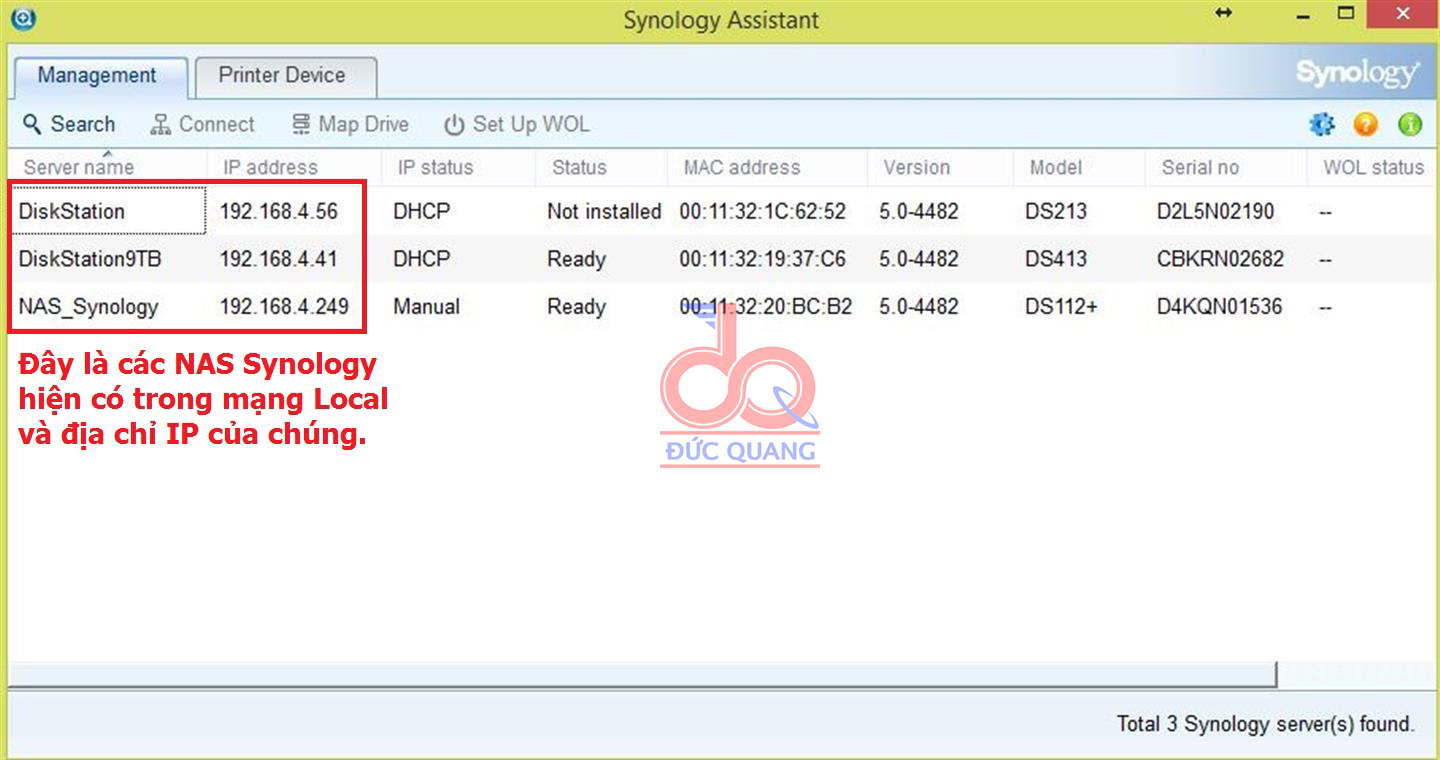Image resolution: width=1440 pixels, height=760 pixels.
Task: Click serial number D2L5N02190
Action: [x=1216, y=211]
